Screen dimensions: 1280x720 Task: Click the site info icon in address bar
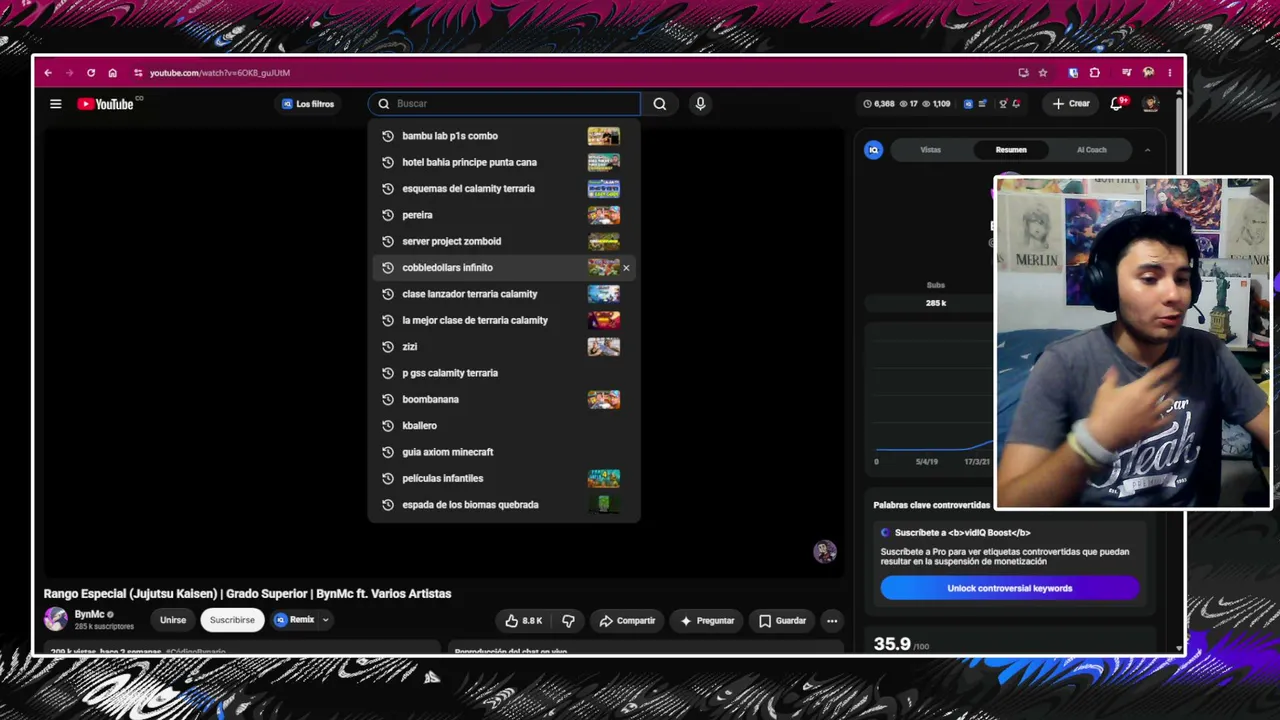[x=138, y=73]
